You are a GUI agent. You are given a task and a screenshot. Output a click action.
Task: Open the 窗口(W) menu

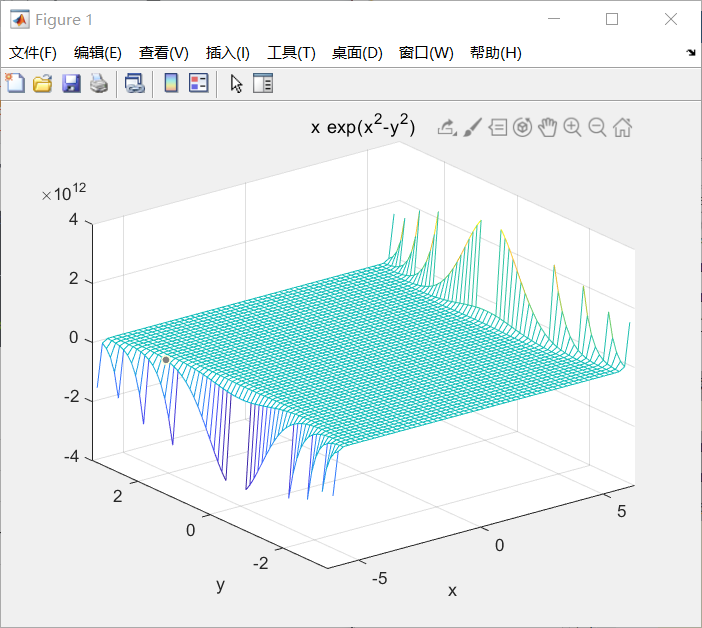click(426, 53)
